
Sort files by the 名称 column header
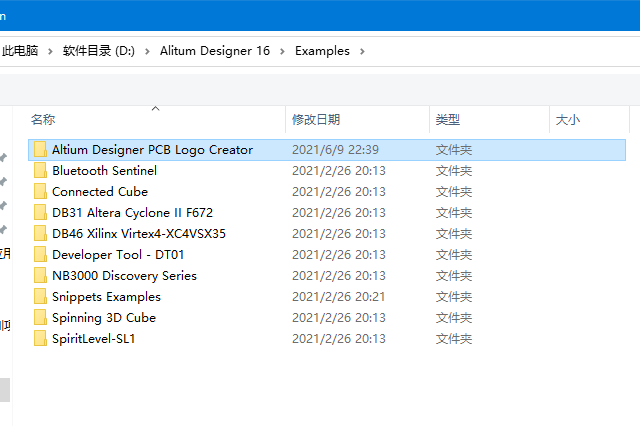43,120
